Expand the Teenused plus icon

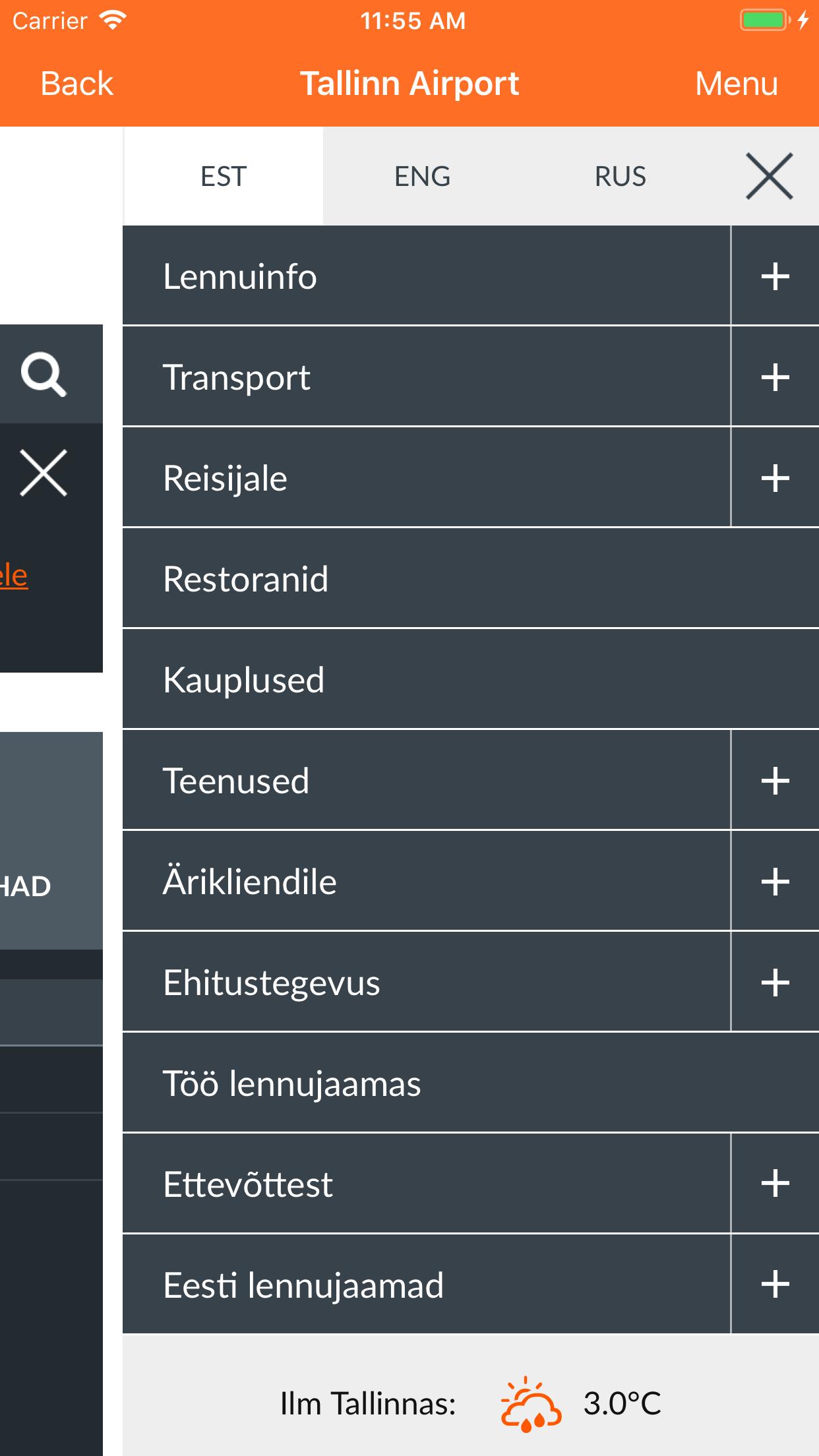775,781
